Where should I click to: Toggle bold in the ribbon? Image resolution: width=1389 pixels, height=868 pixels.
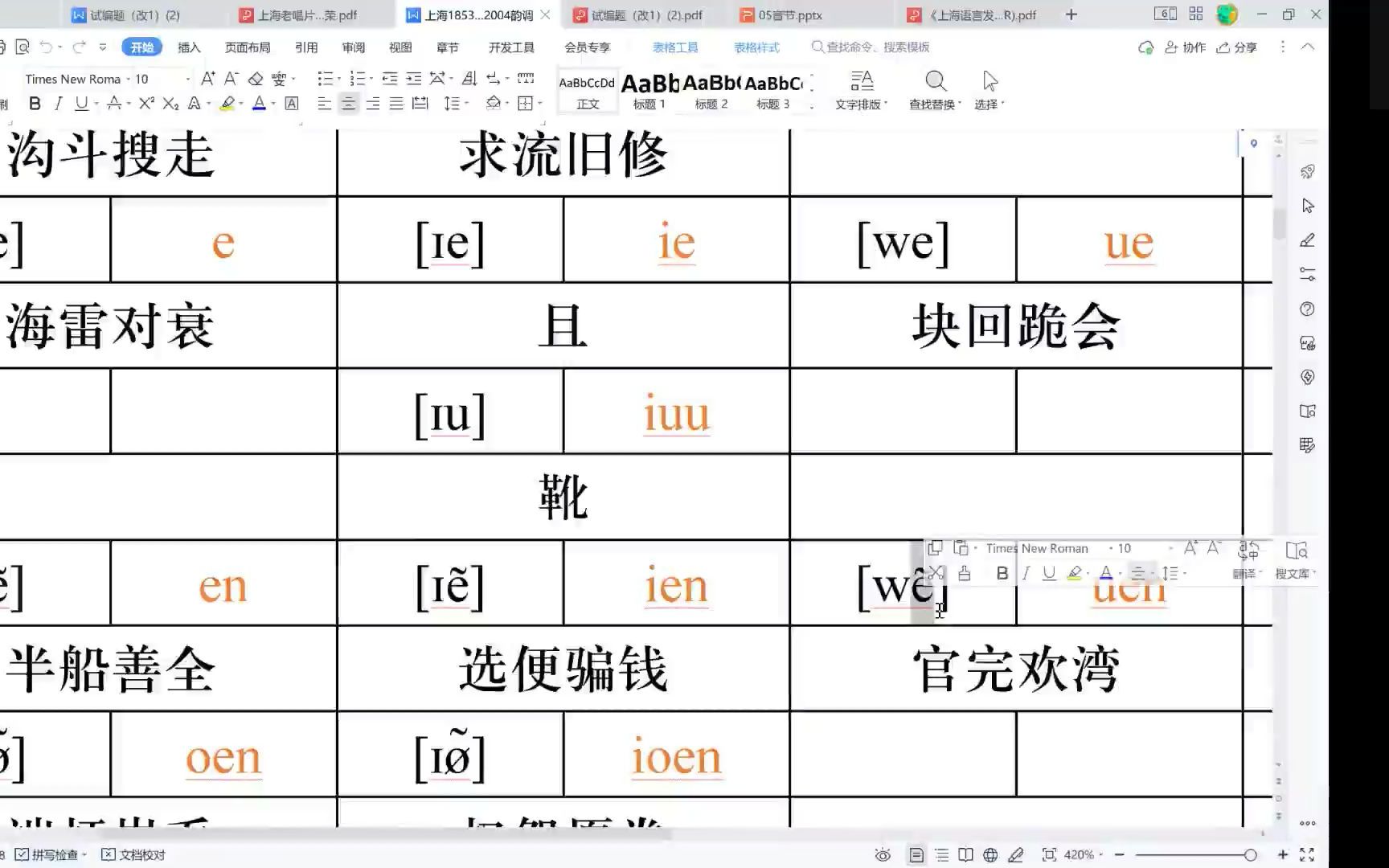pyautogui.click(x=35, y=104)
